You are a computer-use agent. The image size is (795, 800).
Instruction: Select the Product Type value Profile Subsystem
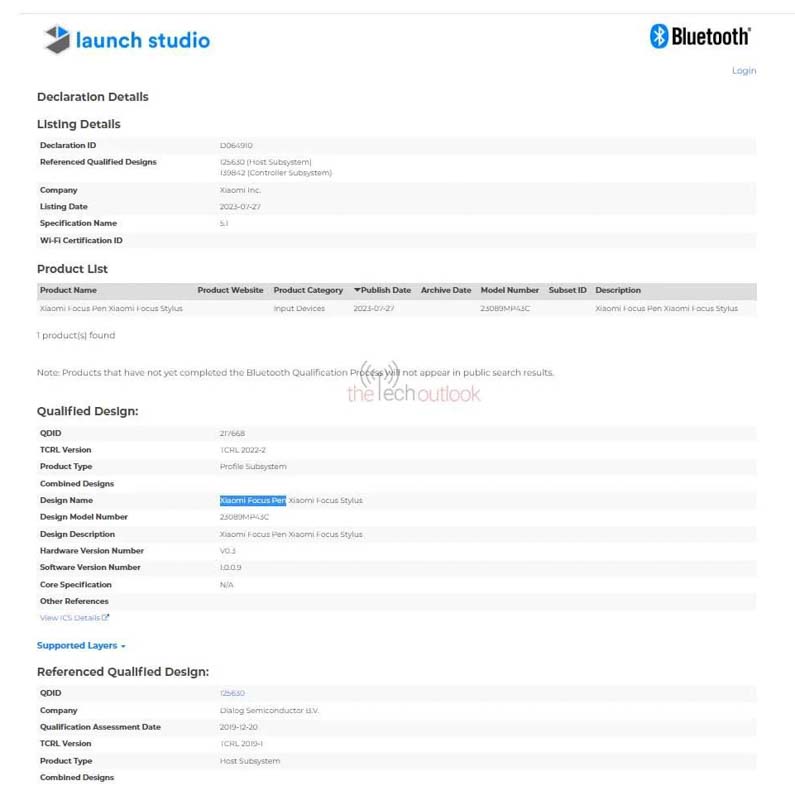tap(253, 466)
